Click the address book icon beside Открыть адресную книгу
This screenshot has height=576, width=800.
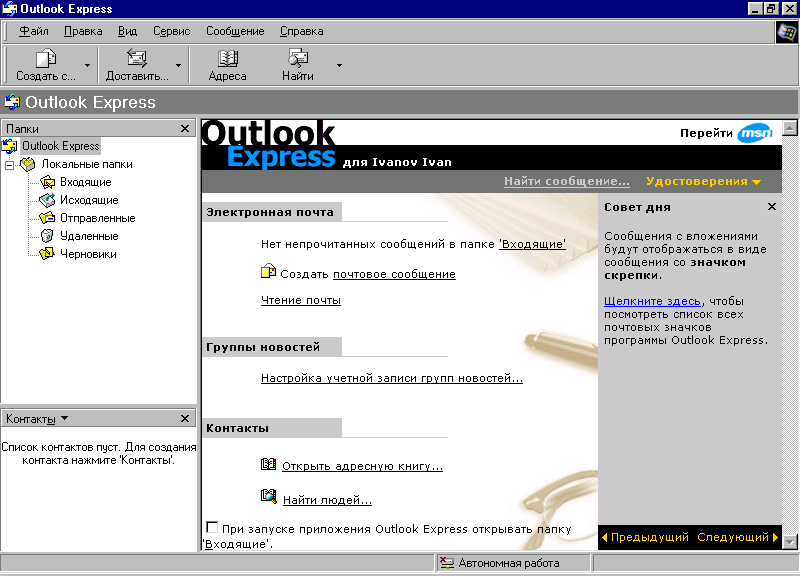(x=268, y=464)
